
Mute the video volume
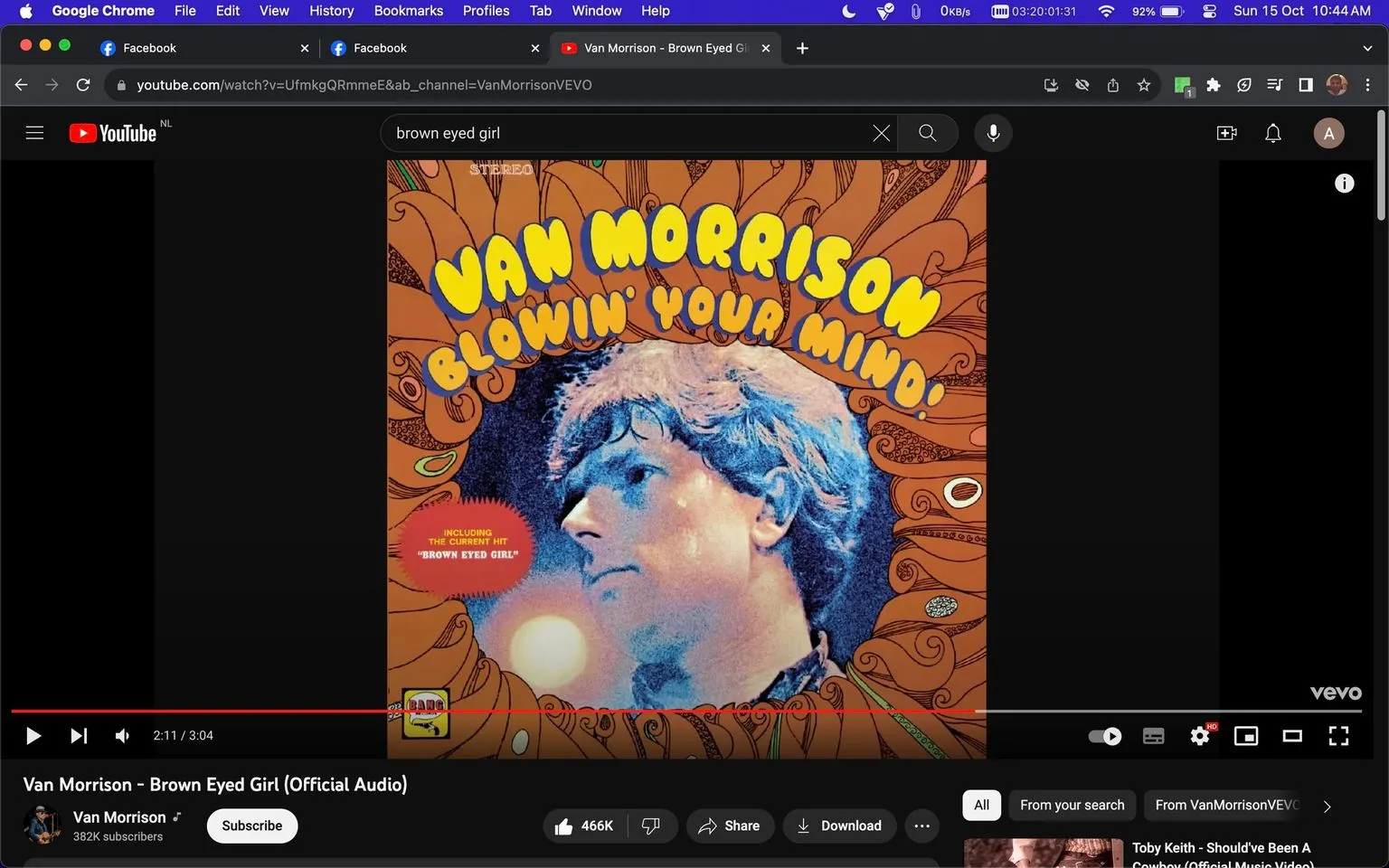121,735
